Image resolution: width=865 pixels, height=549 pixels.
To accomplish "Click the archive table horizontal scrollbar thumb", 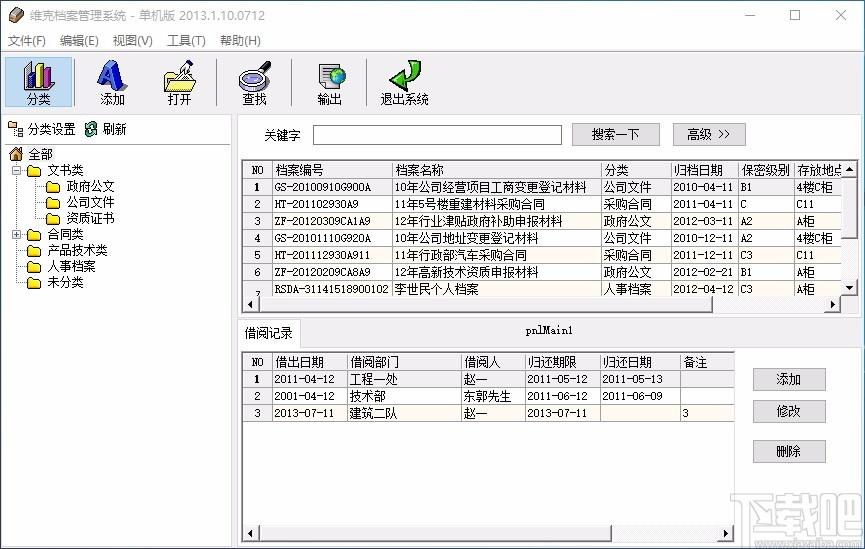I will click(485, 305).
